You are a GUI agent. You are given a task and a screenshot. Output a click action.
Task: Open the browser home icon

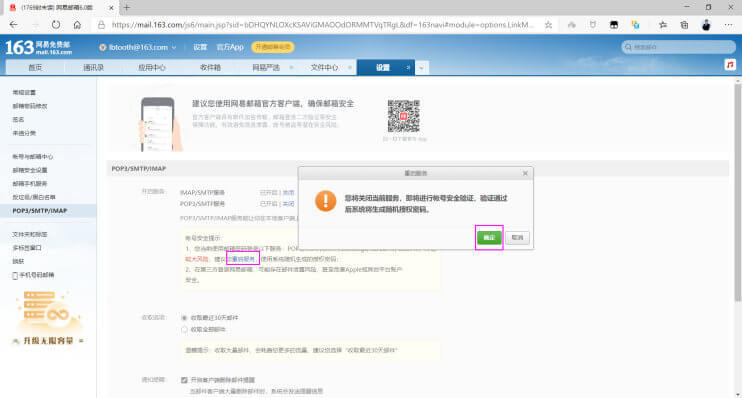(x=77, y=25)
